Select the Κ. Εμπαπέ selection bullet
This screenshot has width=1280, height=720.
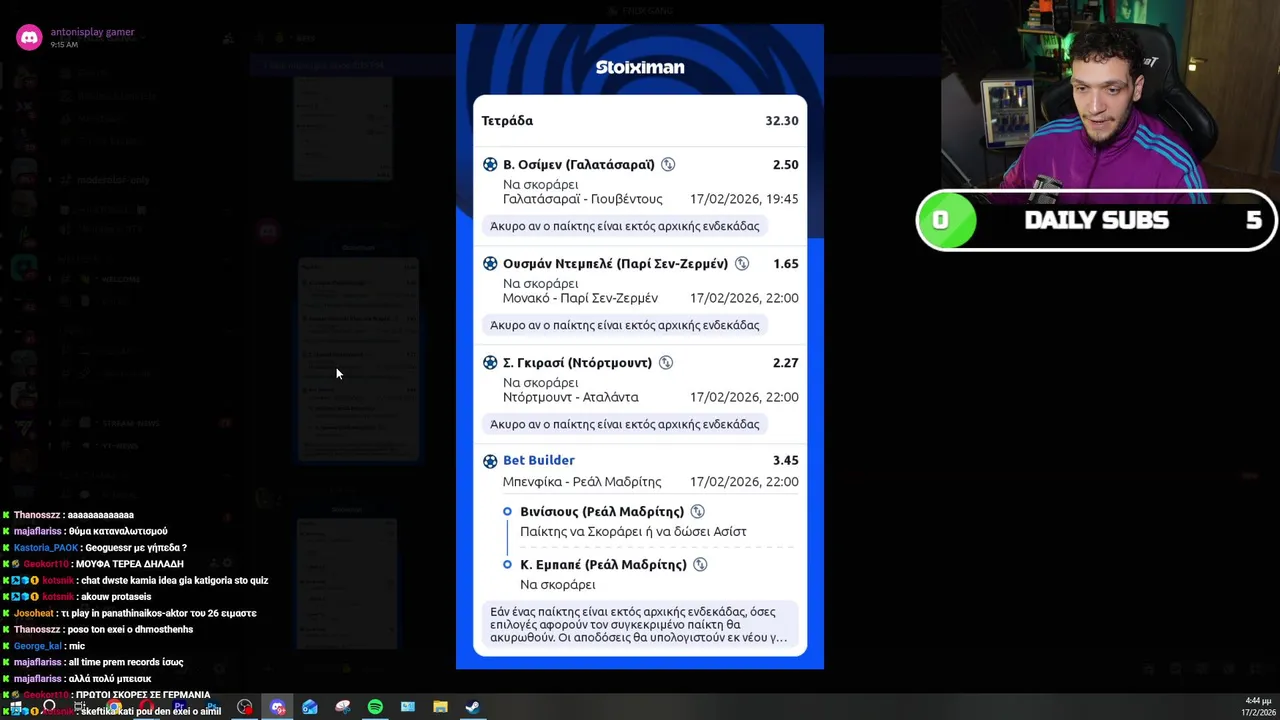pyautogui.click(x=508, y=565)
